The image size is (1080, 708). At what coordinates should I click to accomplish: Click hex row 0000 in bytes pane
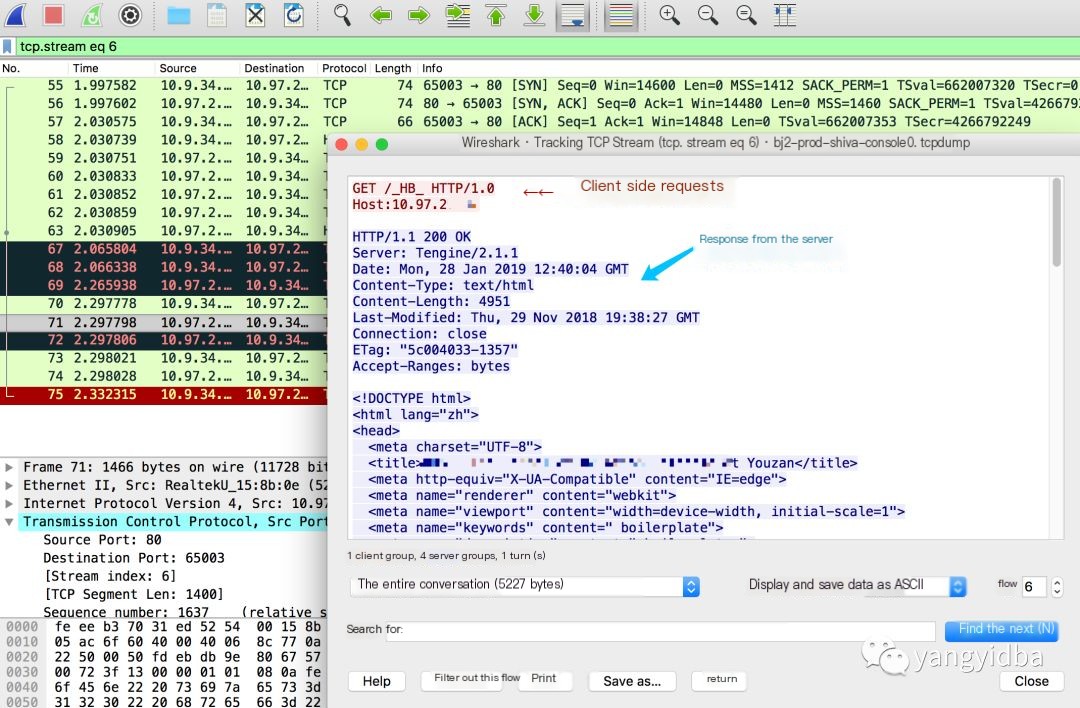[164, 627]
